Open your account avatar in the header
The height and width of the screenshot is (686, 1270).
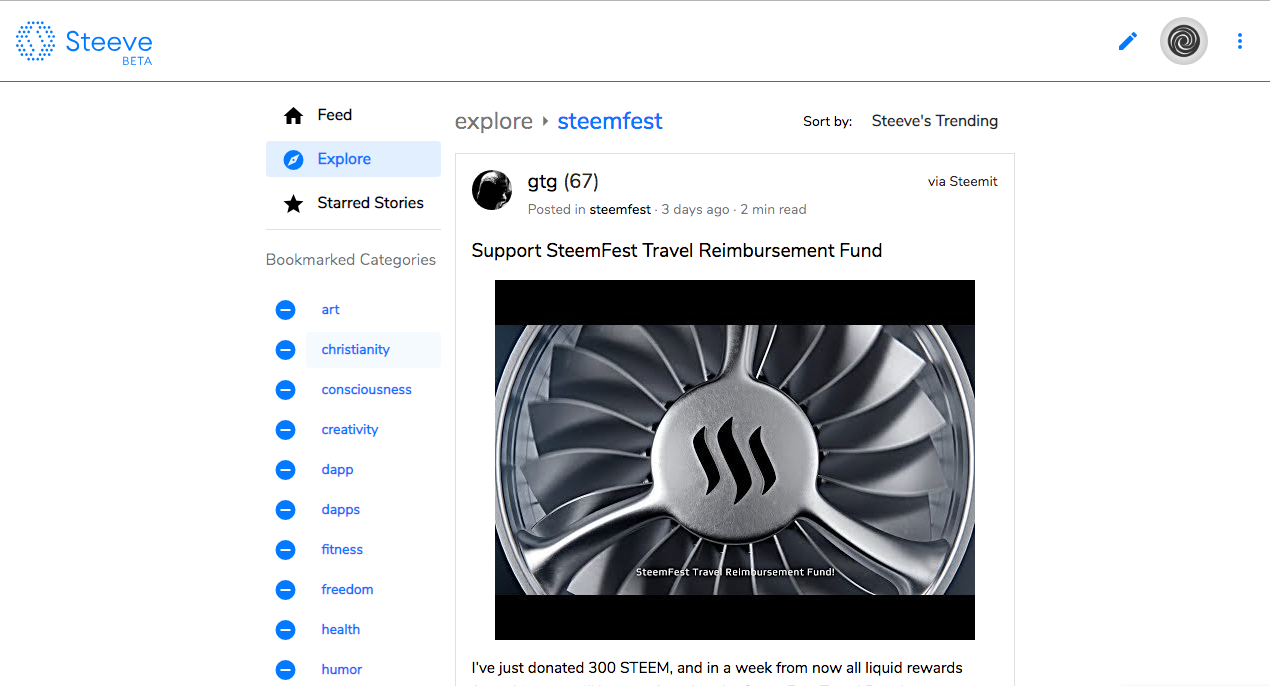[1183, 41]
